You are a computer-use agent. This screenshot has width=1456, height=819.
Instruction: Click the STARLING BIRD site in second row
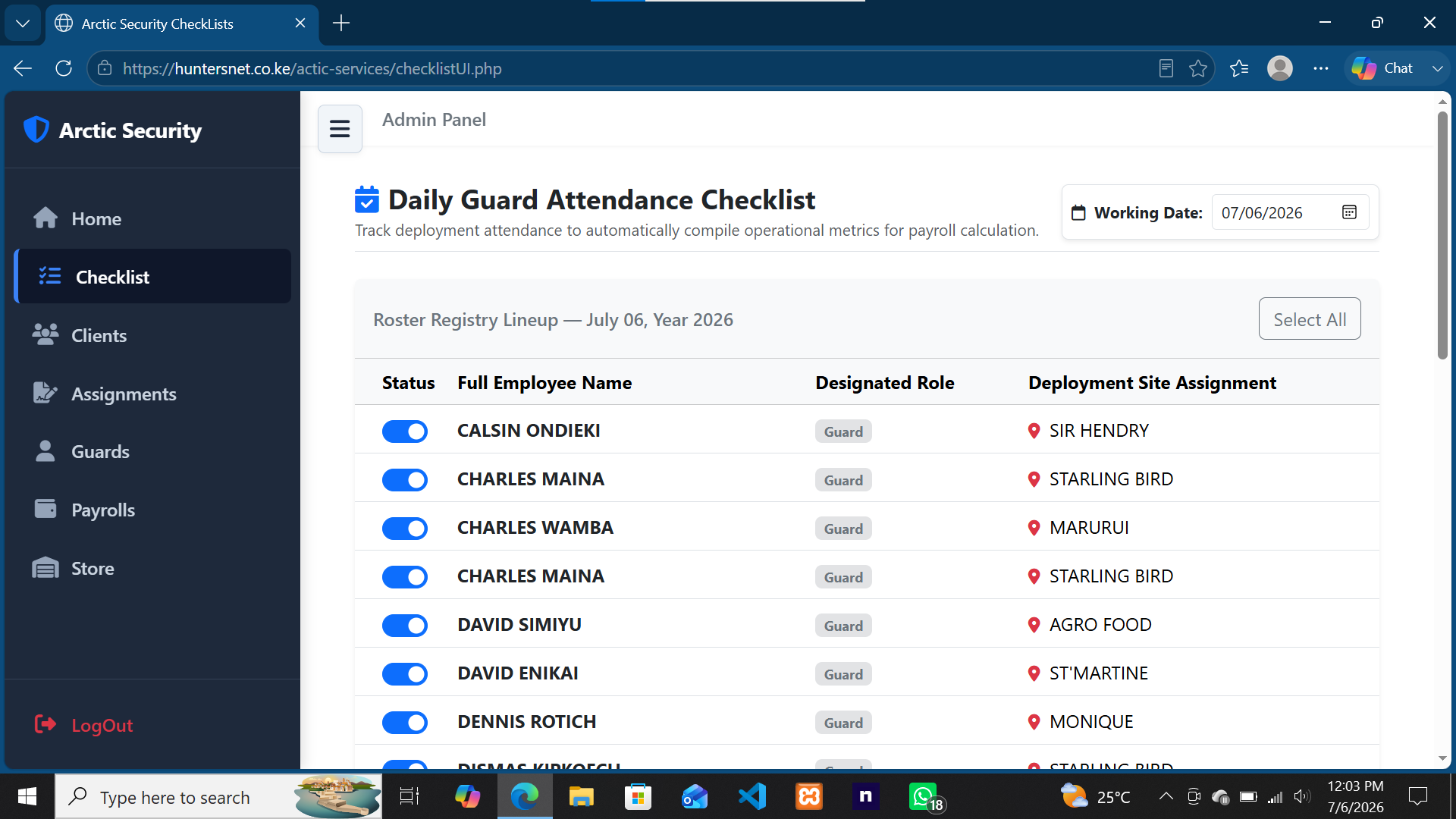(1111, 479)
